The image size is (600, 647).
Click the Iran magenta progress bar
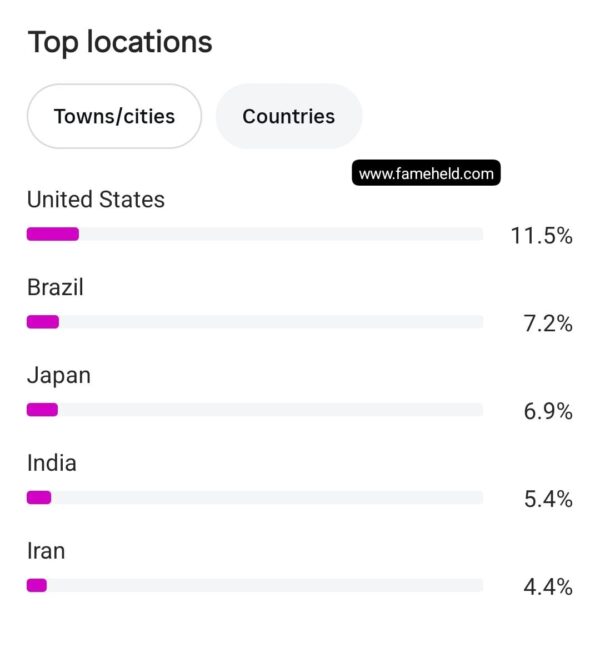tap(37, 586)
